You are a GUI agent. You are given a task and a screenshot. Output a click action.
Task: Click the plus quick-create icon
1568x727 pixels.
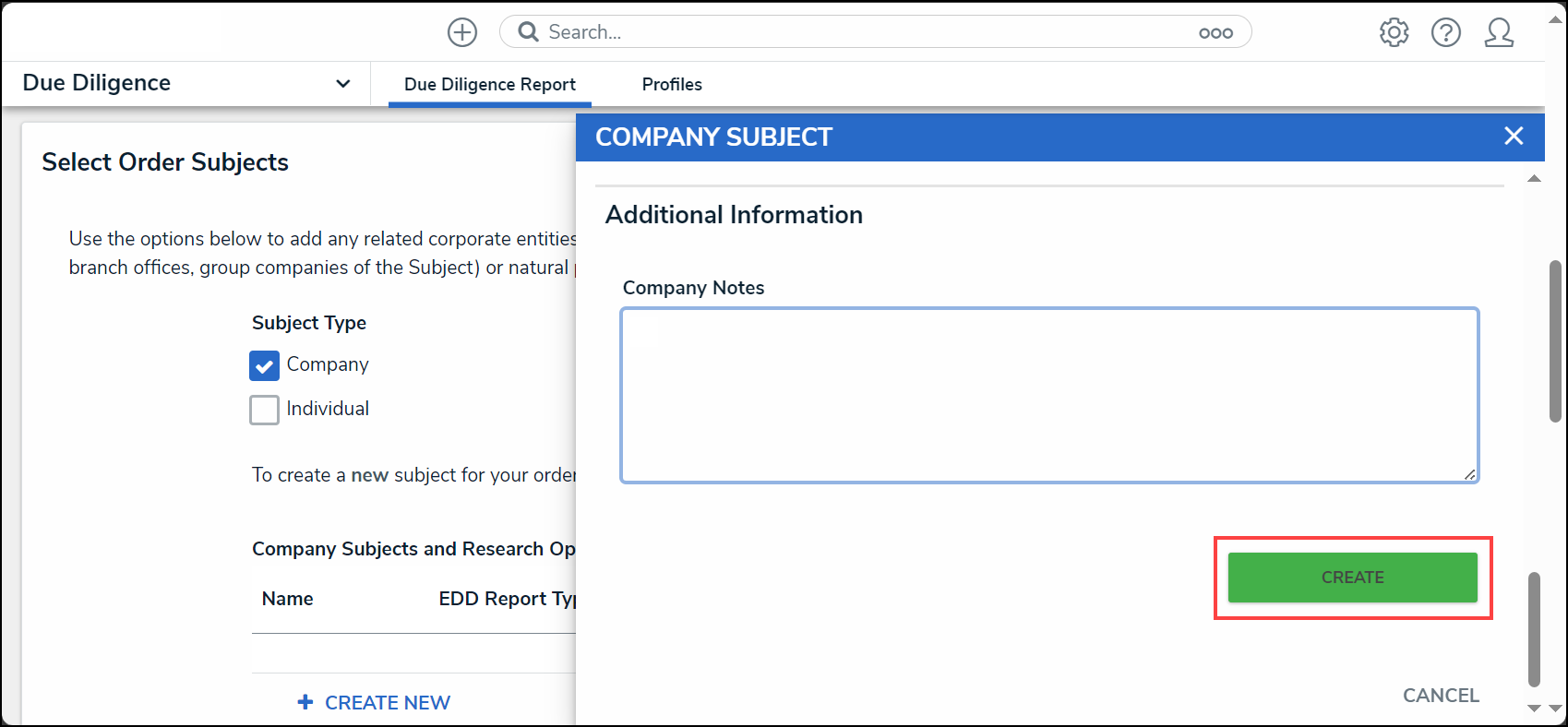point(462,32)
